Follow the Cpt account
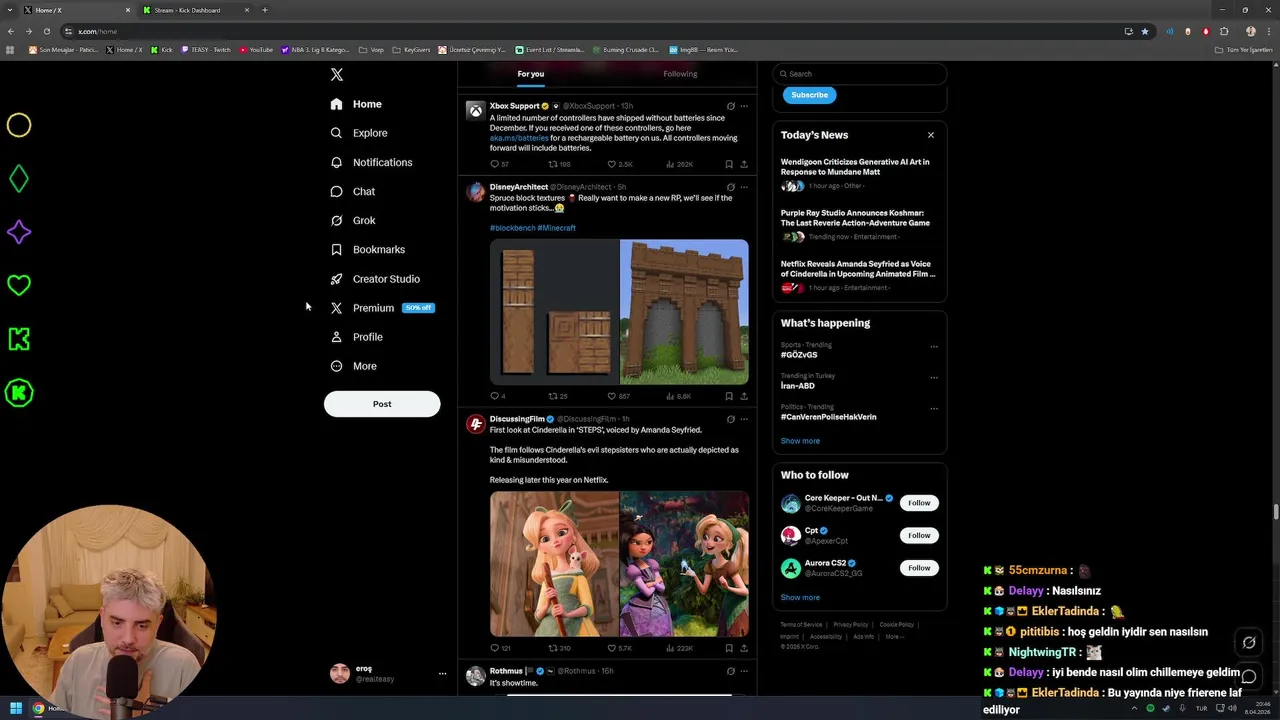Screen dimensions: 1280x720 [x=919, y=535]
